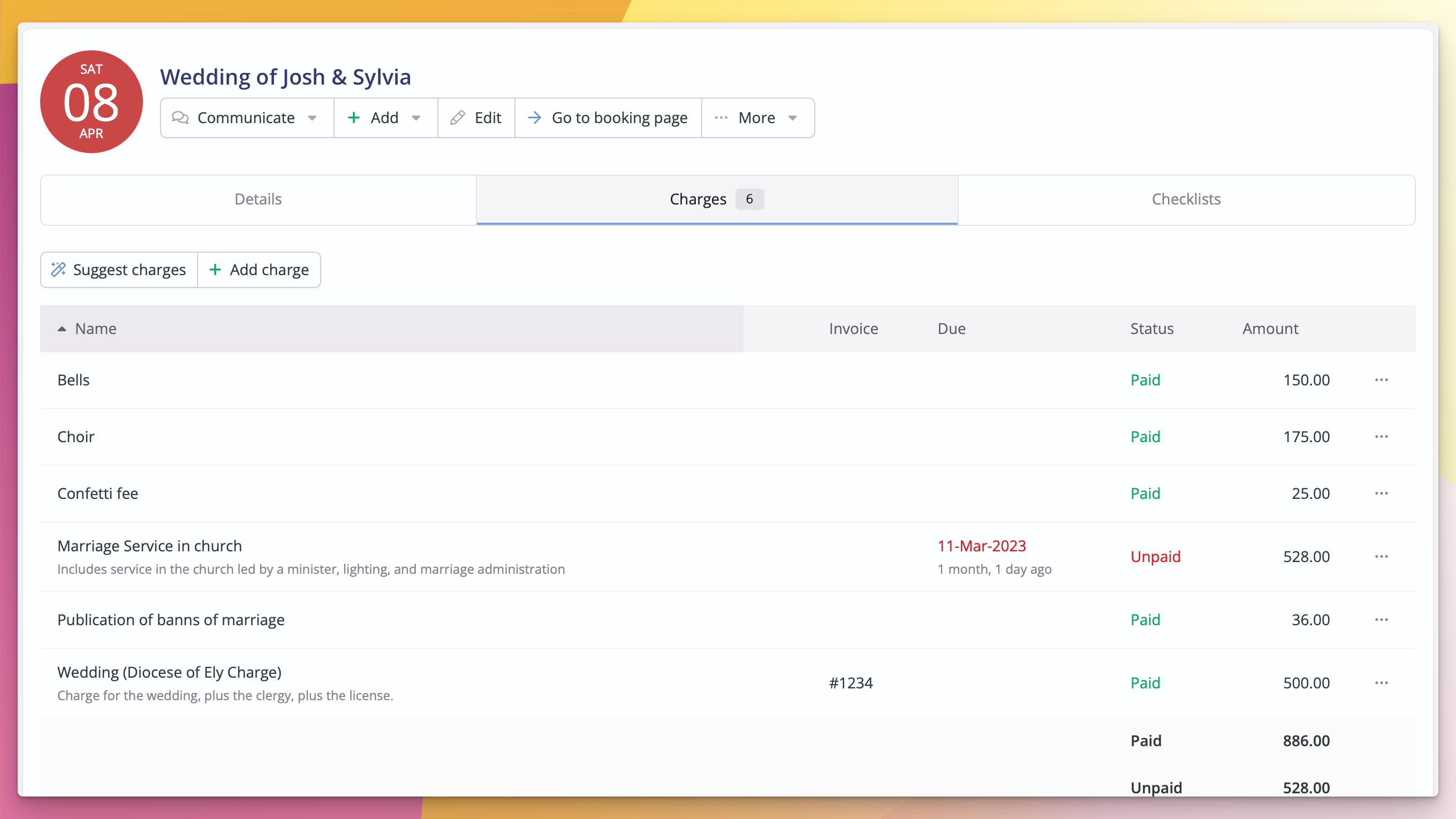Click Suggest charges button
This screenshot has width=1456, height=819.
tap(119, 270)
